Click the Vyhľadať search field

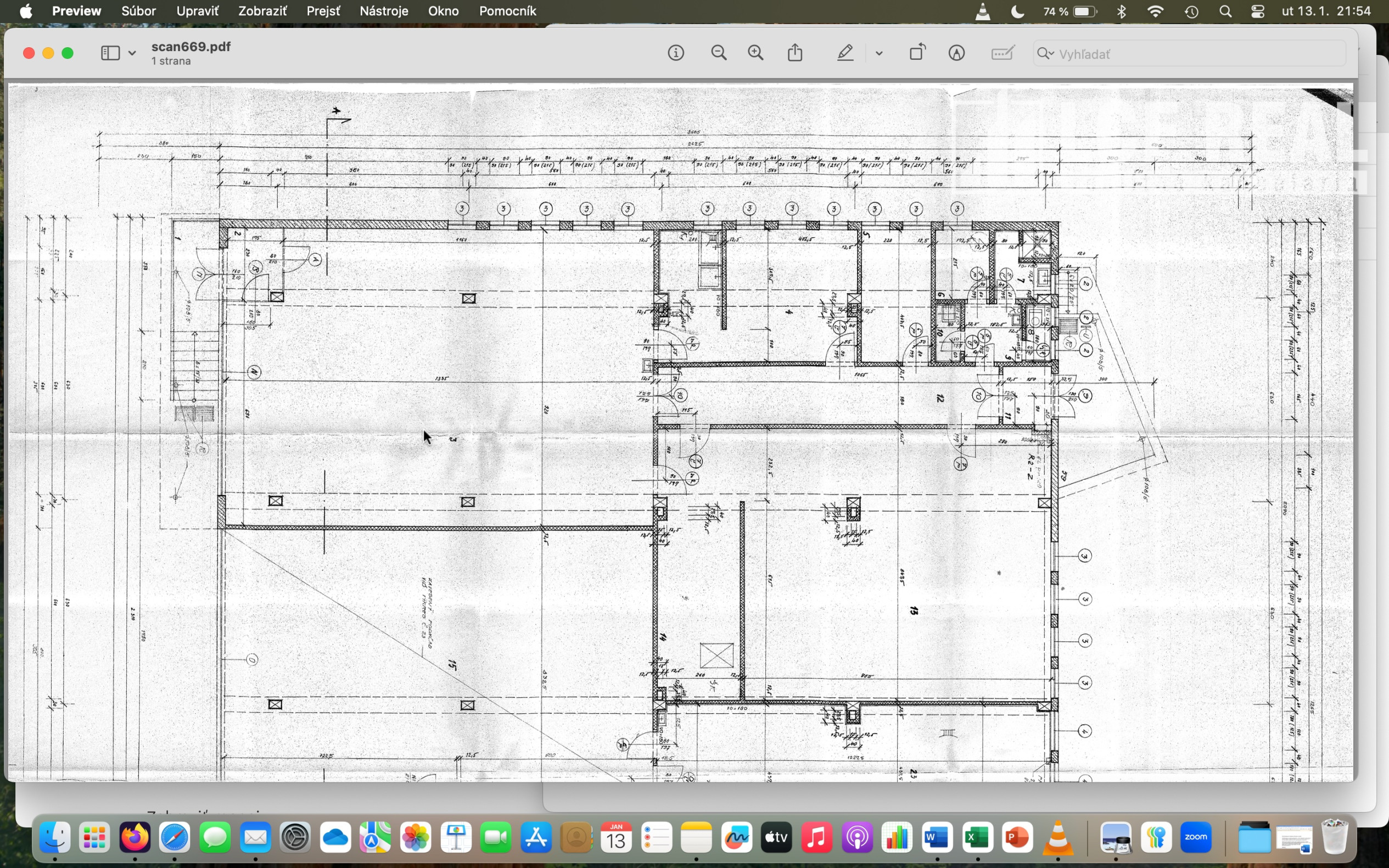point(1194,54)
